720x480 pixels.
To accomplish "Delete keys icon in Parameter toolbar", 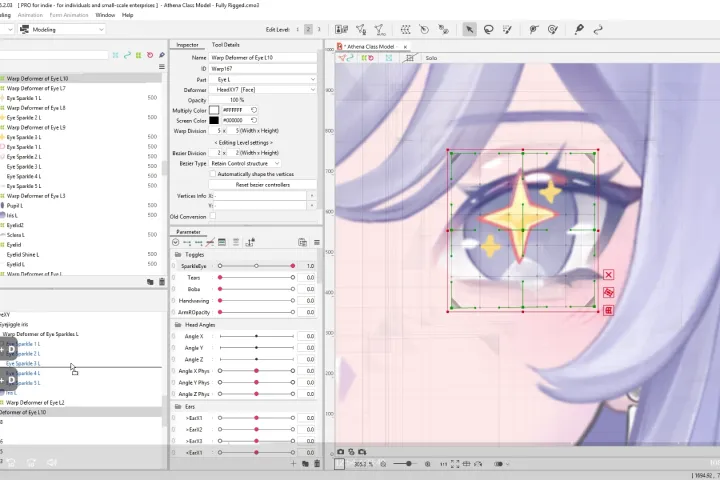I will pos(210,243).
